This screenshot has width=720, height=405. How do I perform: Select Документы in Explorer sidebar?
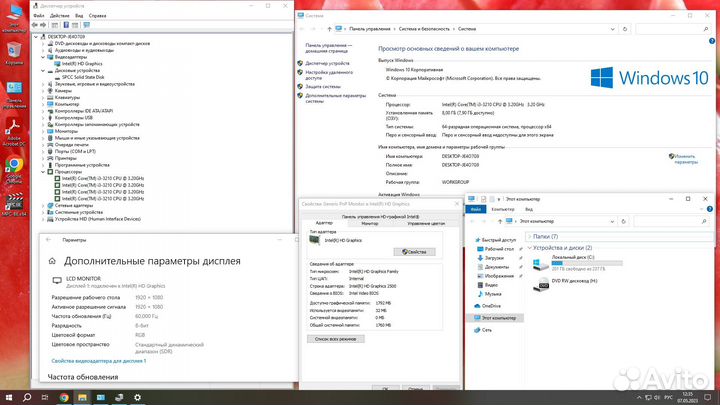click(x=496, y=267)
